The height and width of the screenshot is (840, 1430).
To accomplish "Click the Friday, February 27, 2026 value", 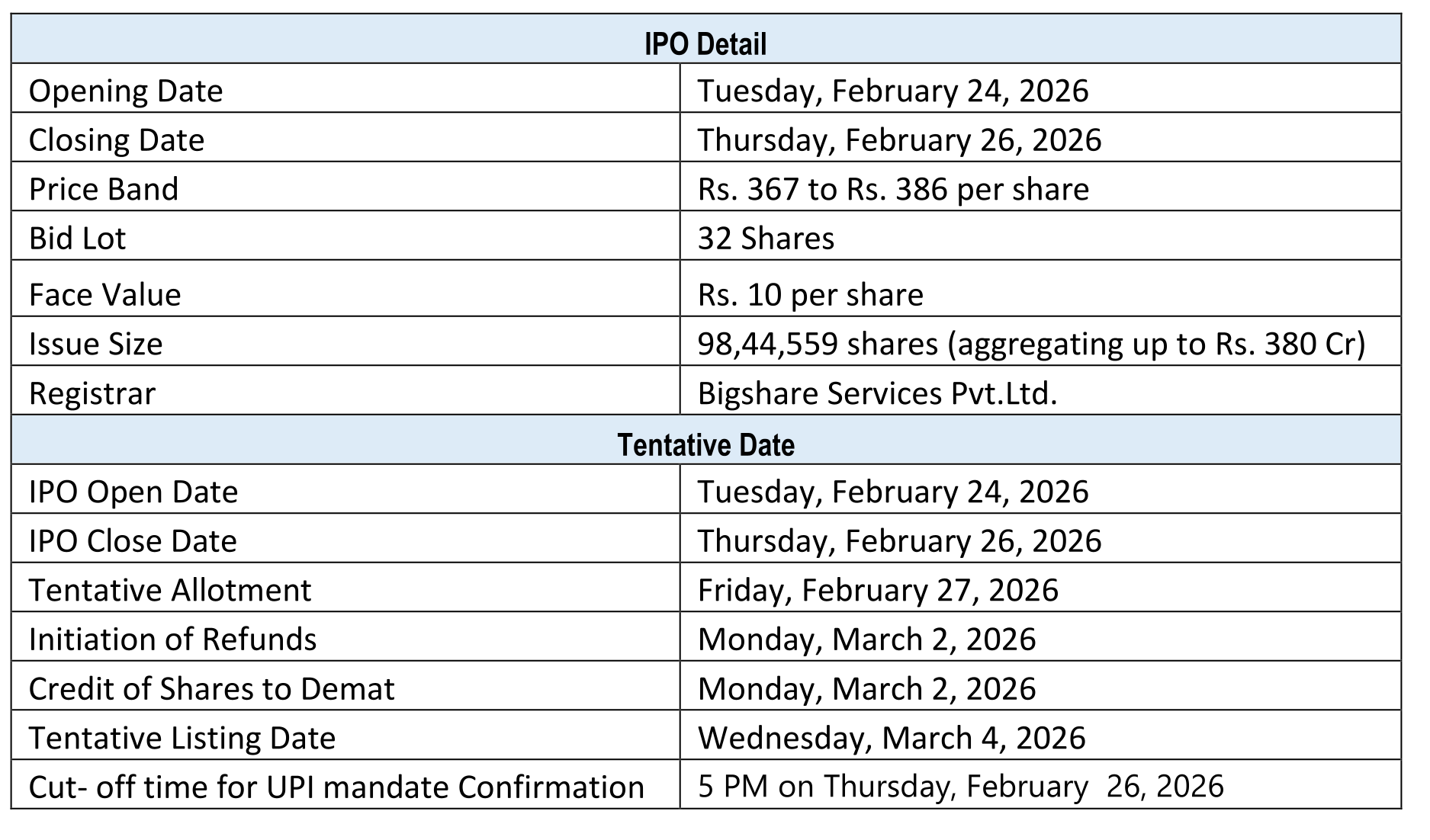I will click(878, 590).
